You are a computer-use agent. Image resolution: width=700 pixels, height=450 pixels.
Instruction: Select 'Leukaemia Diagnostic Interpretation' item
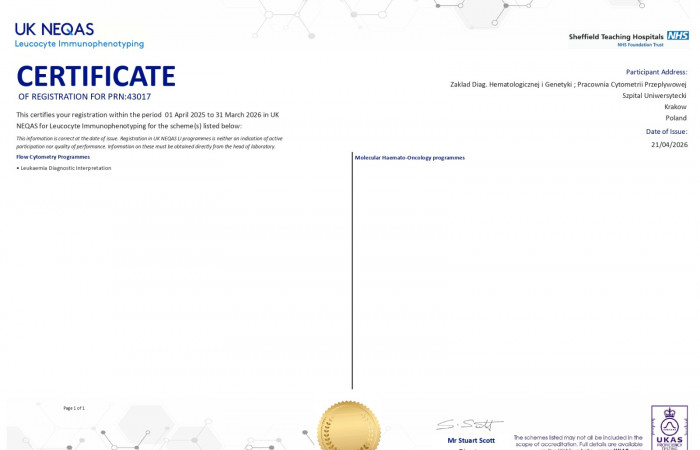[x=64, y=168]
